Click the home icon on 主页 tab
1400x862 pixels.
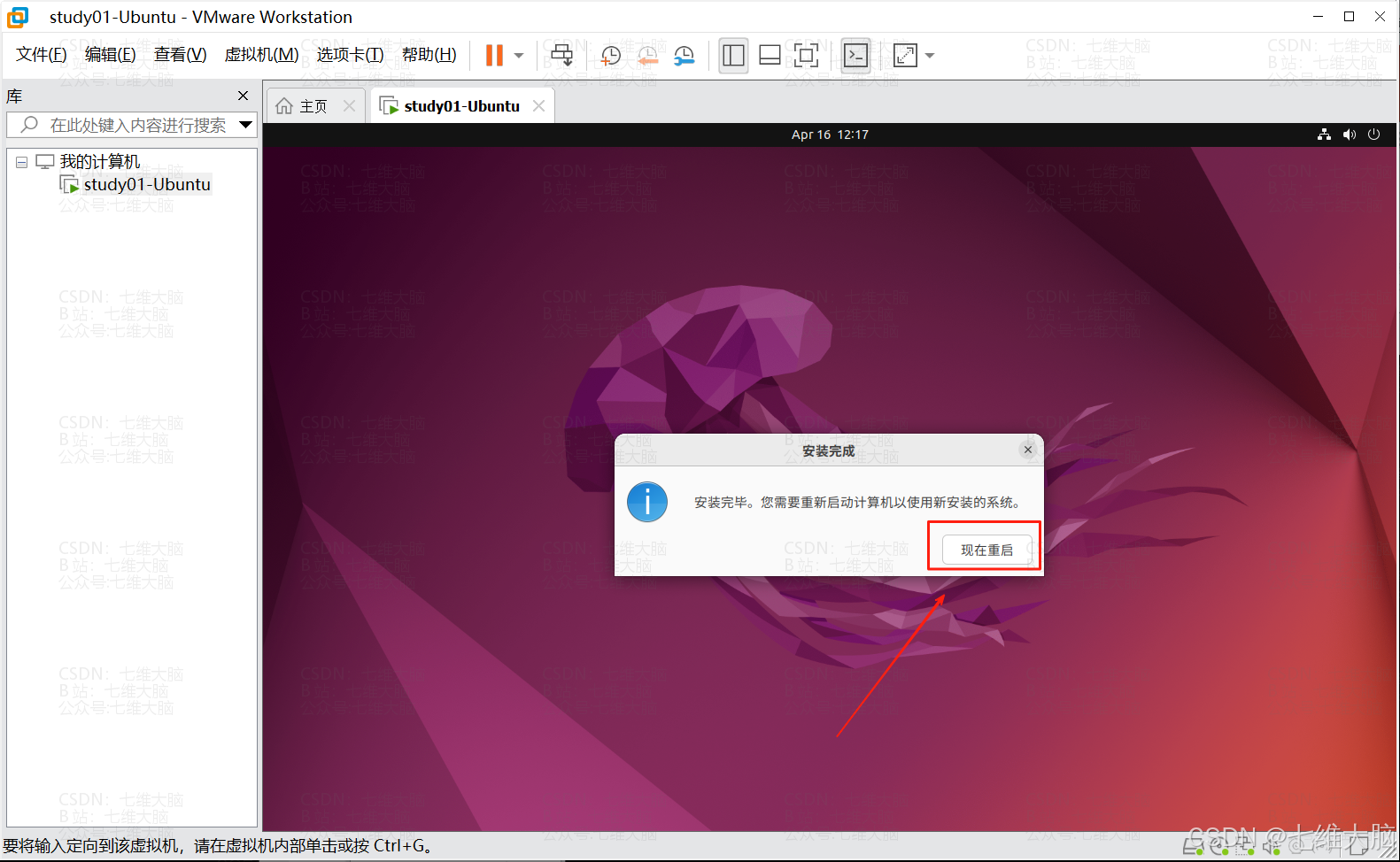(284, 106)
